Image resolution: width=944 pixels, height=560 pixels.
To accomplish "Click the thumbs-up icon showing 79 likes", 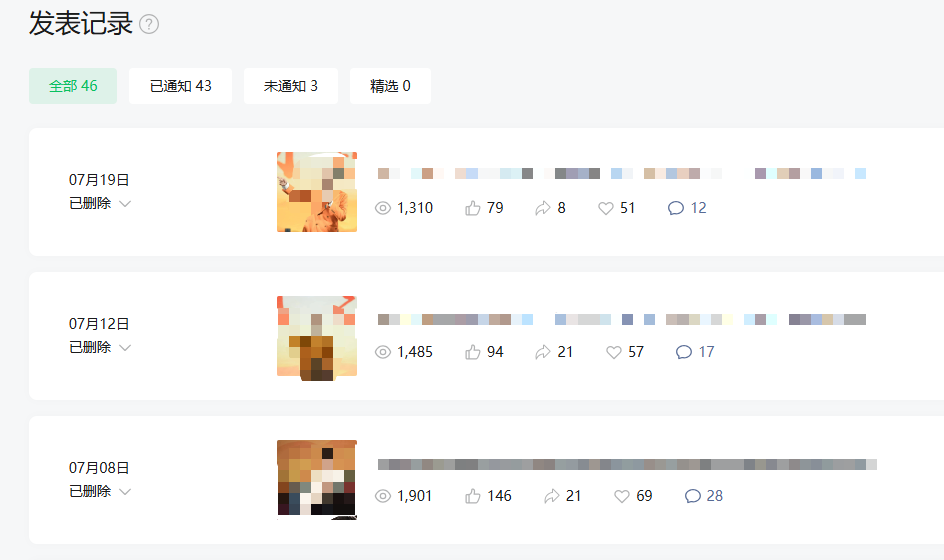I will tap(473, 208).
